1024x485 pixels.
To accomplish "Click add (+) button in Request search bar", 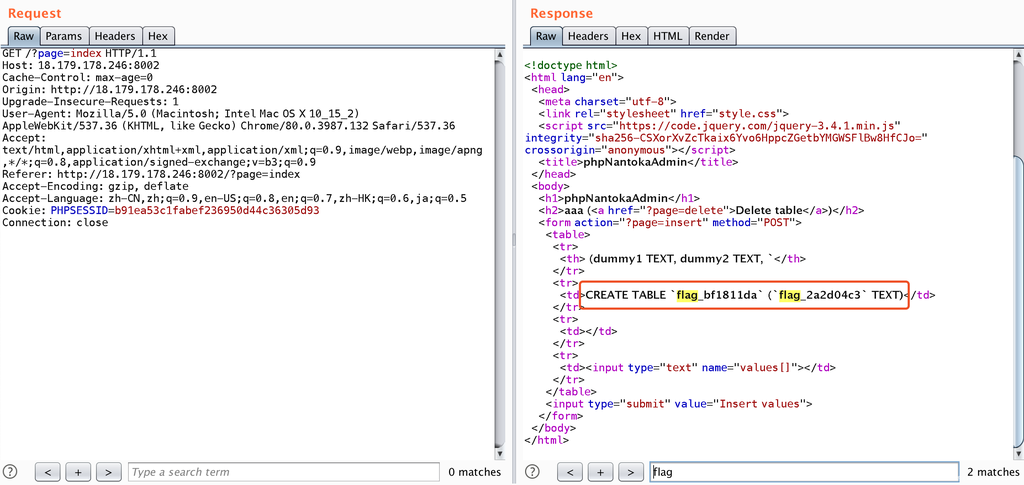I will pos(79,472).
